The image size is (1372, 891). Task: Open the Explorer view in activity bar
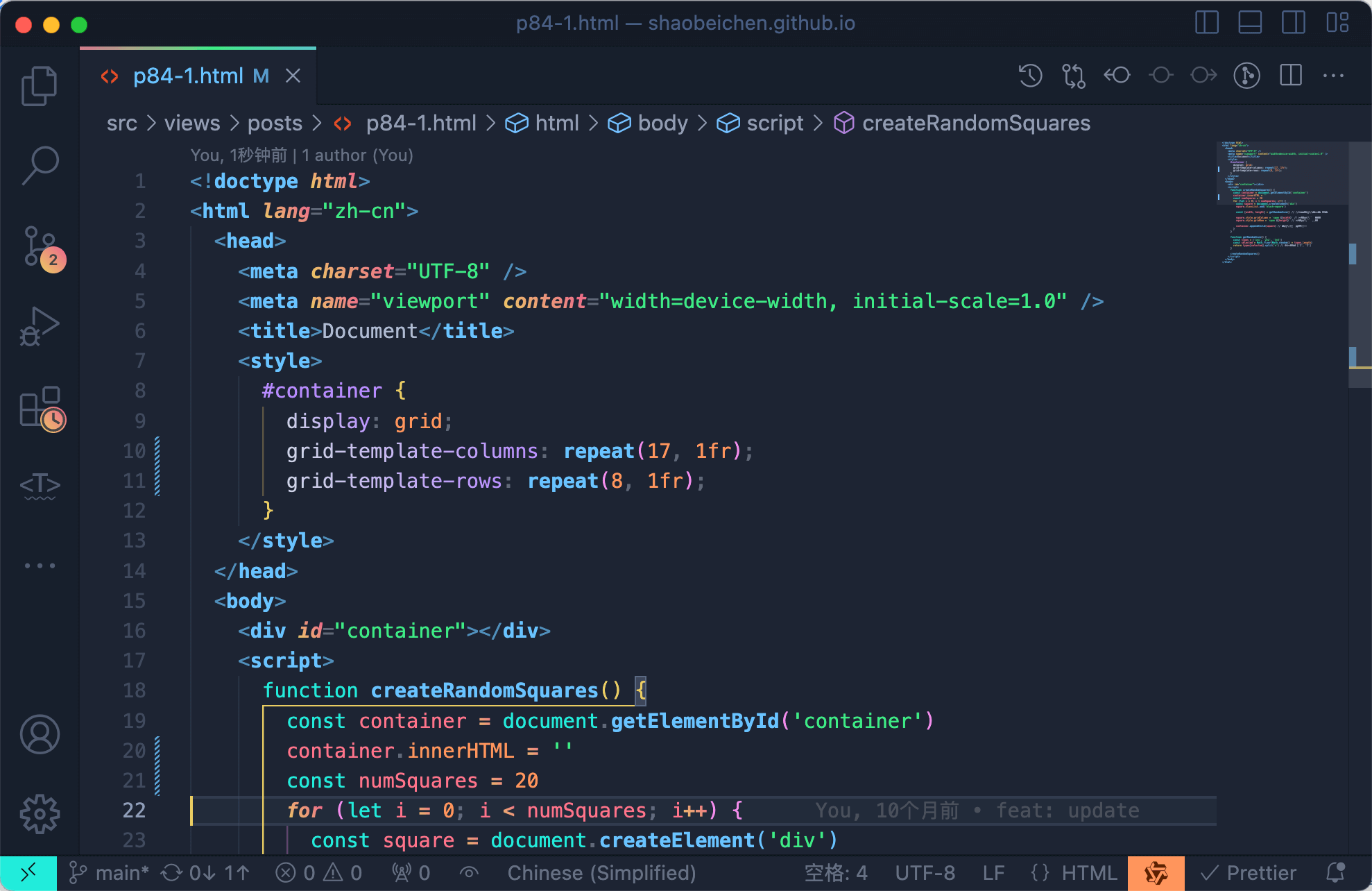[x=40, y=86]
